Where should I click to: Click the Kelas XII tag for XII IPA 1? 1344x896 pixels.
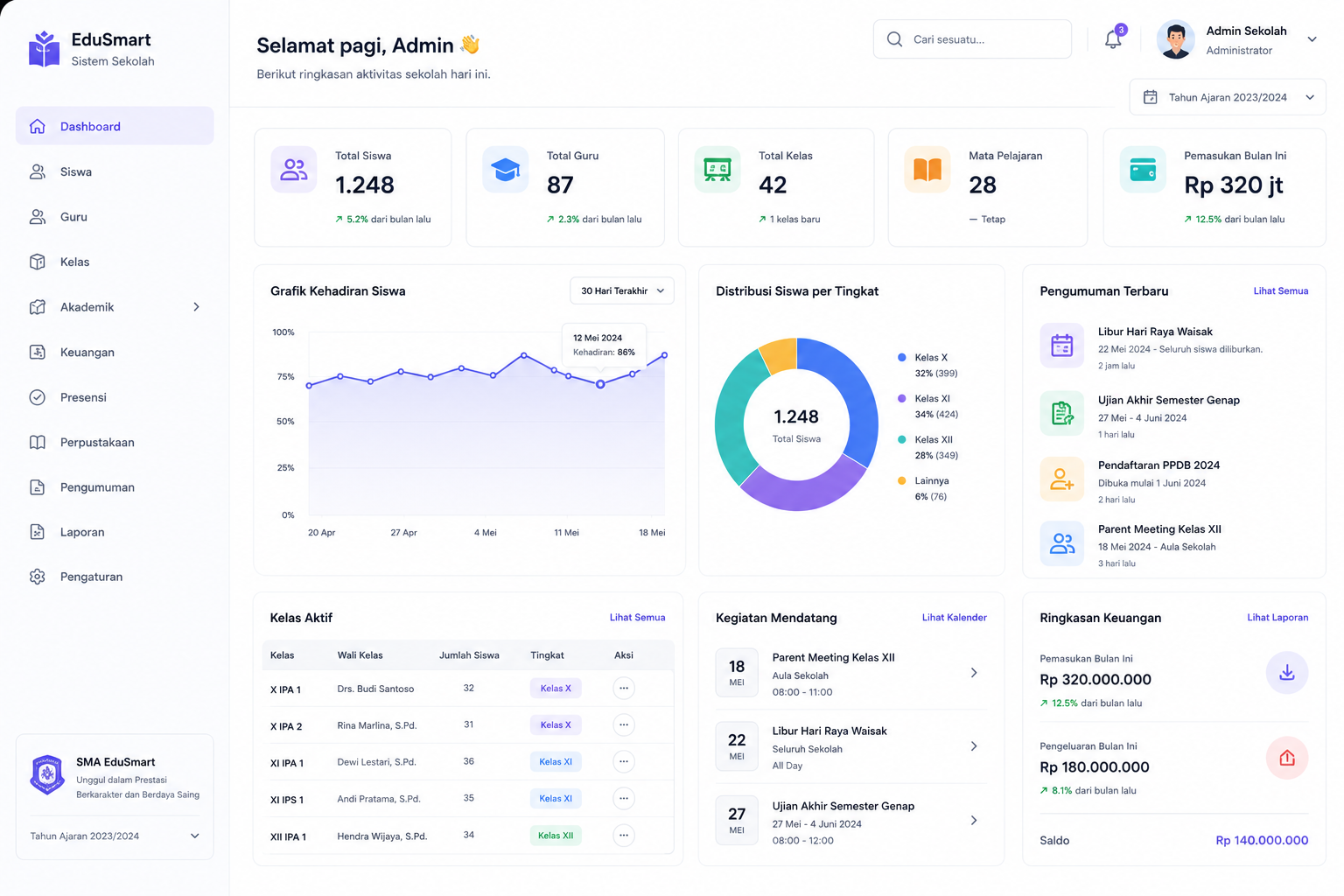pos(556,836)
